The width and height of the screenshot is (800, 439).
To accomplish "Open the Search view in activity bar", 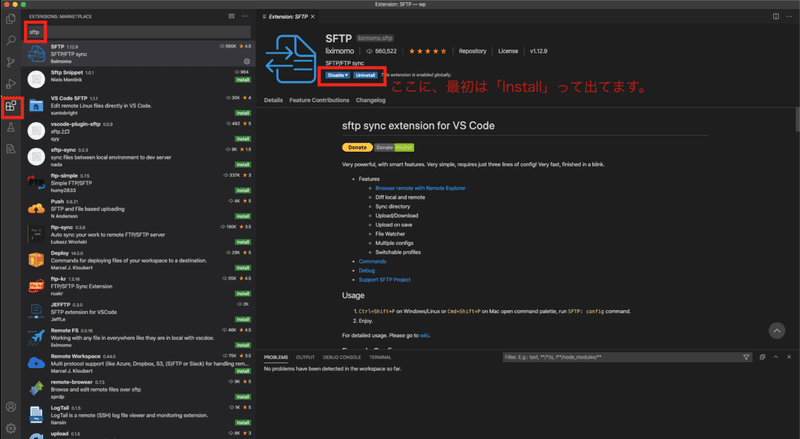I will [11, 41].
